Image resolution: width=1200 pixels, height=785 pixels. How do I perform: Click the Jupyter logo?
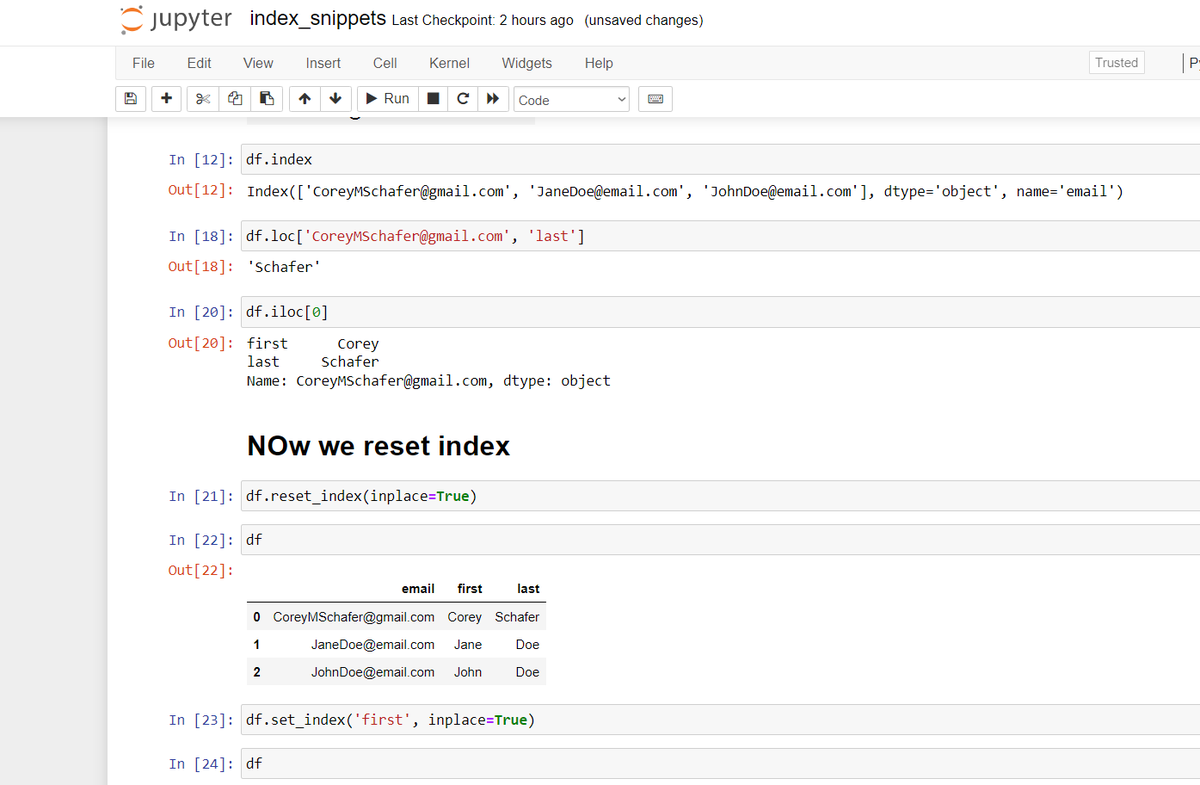coord(176,19)
